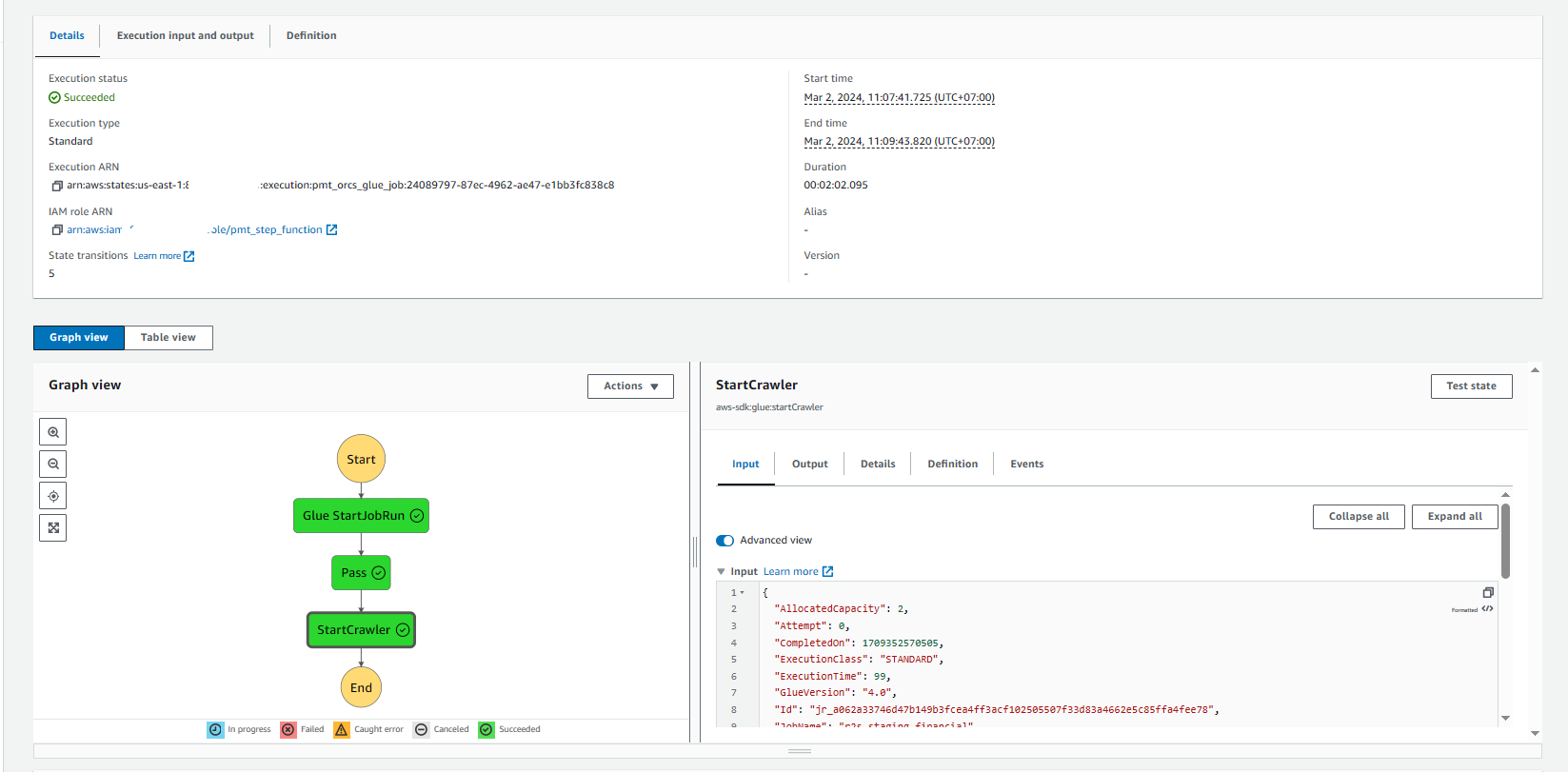This screenshot has height=772, width=1568.
Task: Copy the IAM role ARN
Action: tap(57, 230)
